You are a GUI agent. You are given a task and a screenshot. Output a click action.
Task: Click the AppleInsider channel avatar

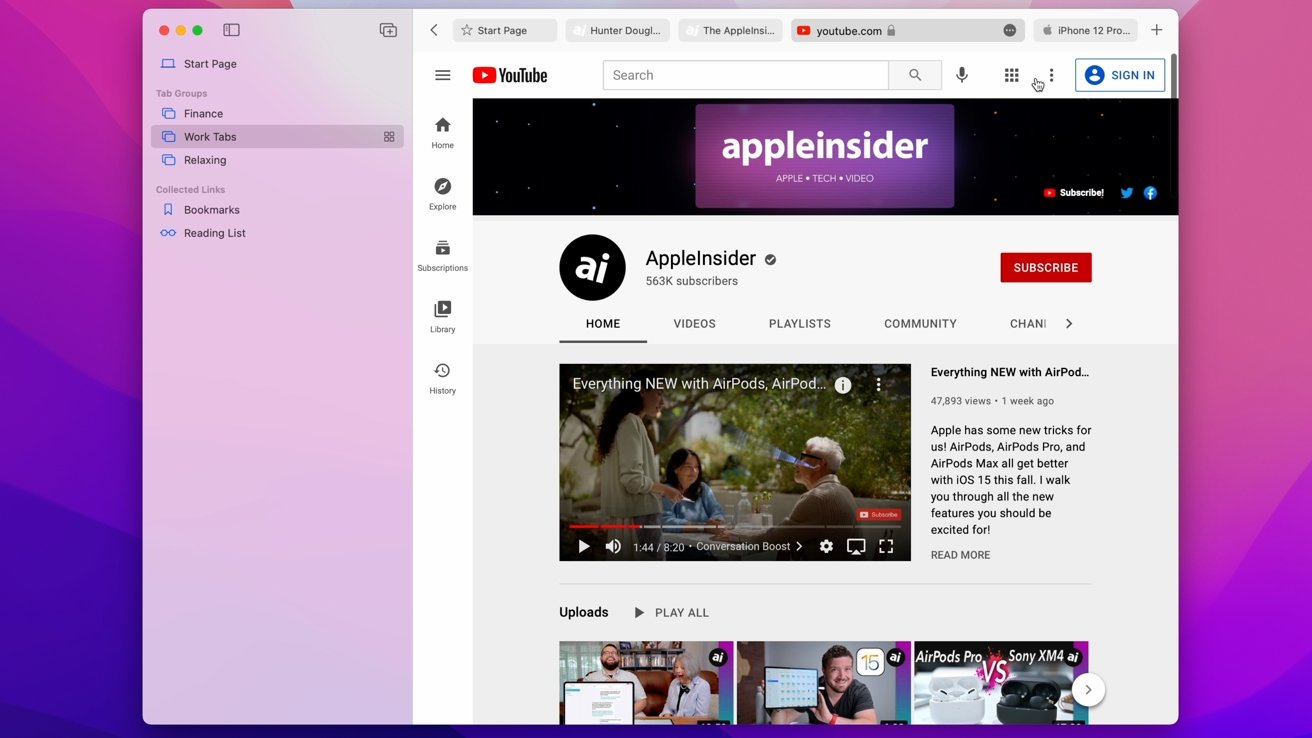point(592,267)
